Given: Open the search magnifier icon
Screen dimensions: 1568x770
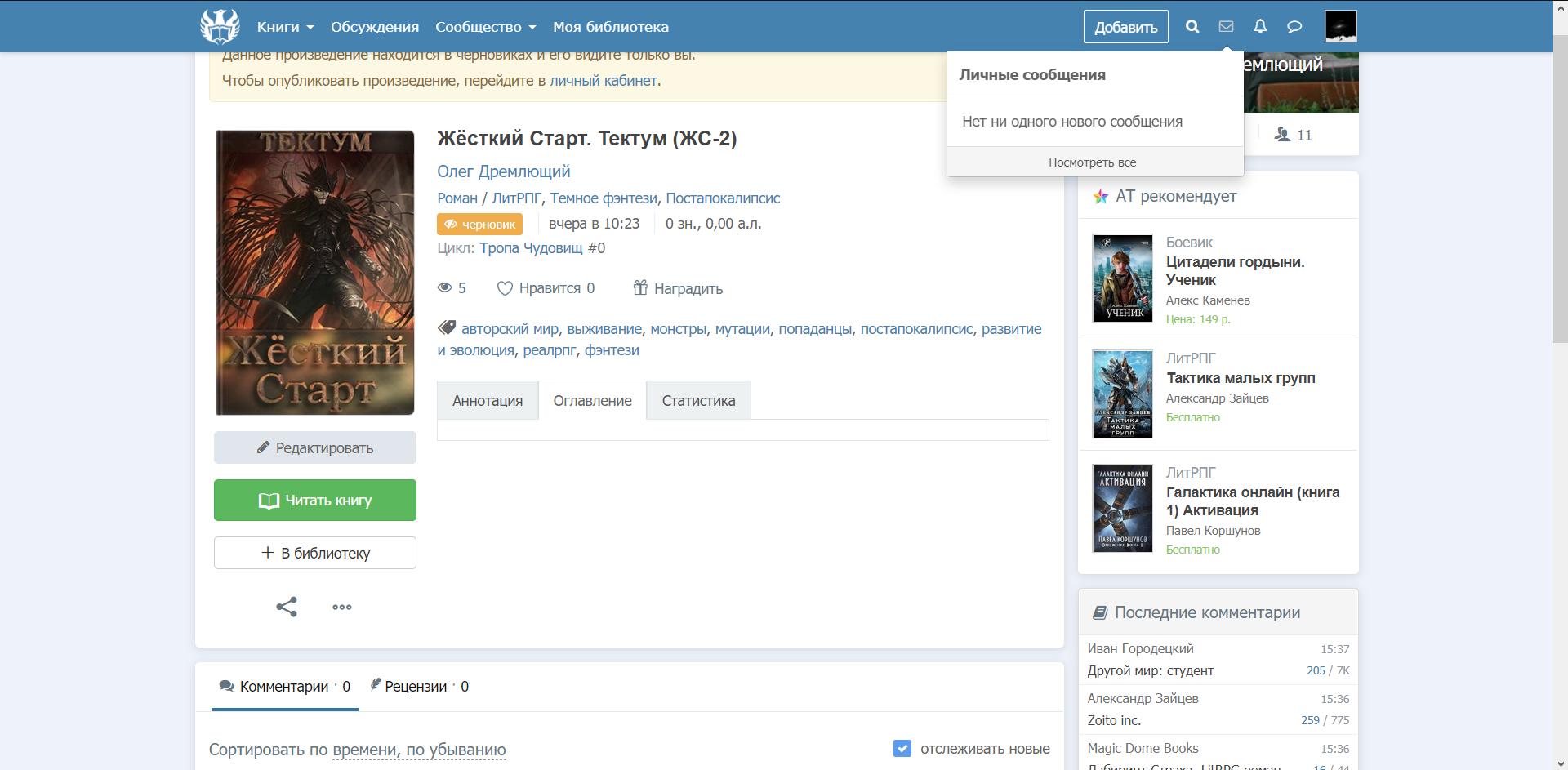Looking at the screenshot, I should pyautogui.click(x=1192, y=26).
